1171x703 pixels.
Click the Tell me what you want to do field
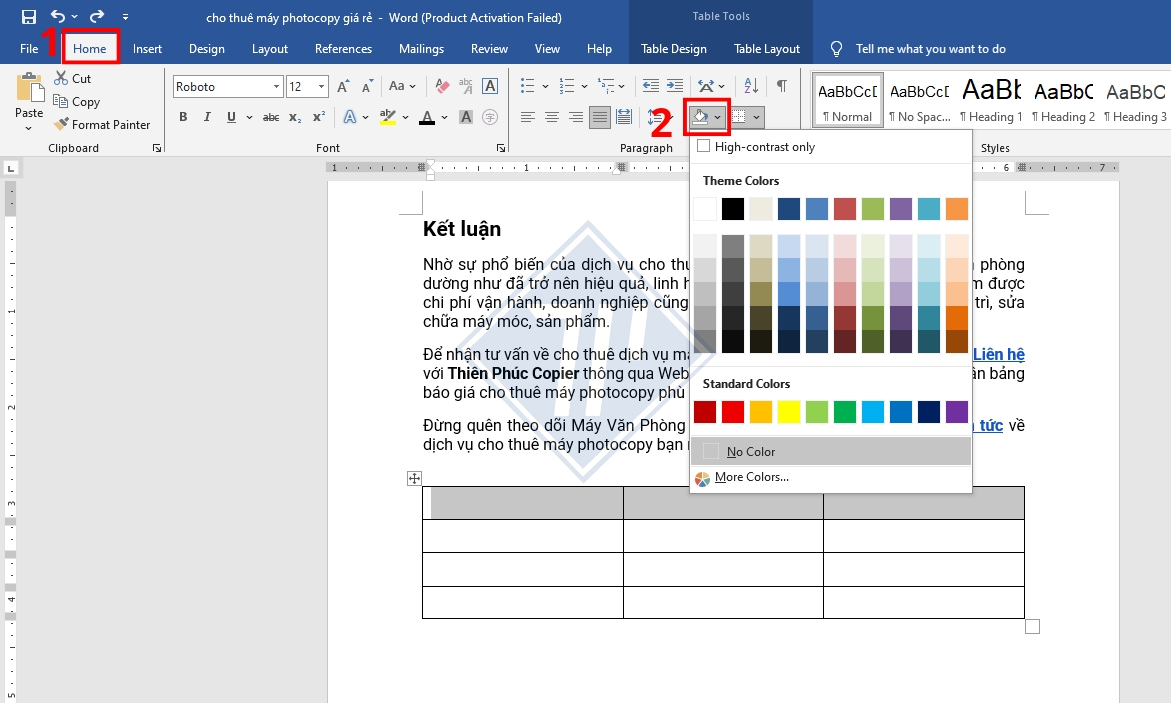tap(930, 48)
